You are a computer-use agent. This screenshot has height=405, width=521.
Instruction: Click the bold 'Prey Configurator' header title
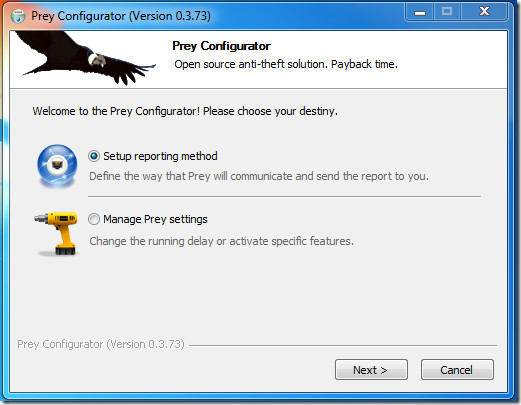[x=221, y=46]
